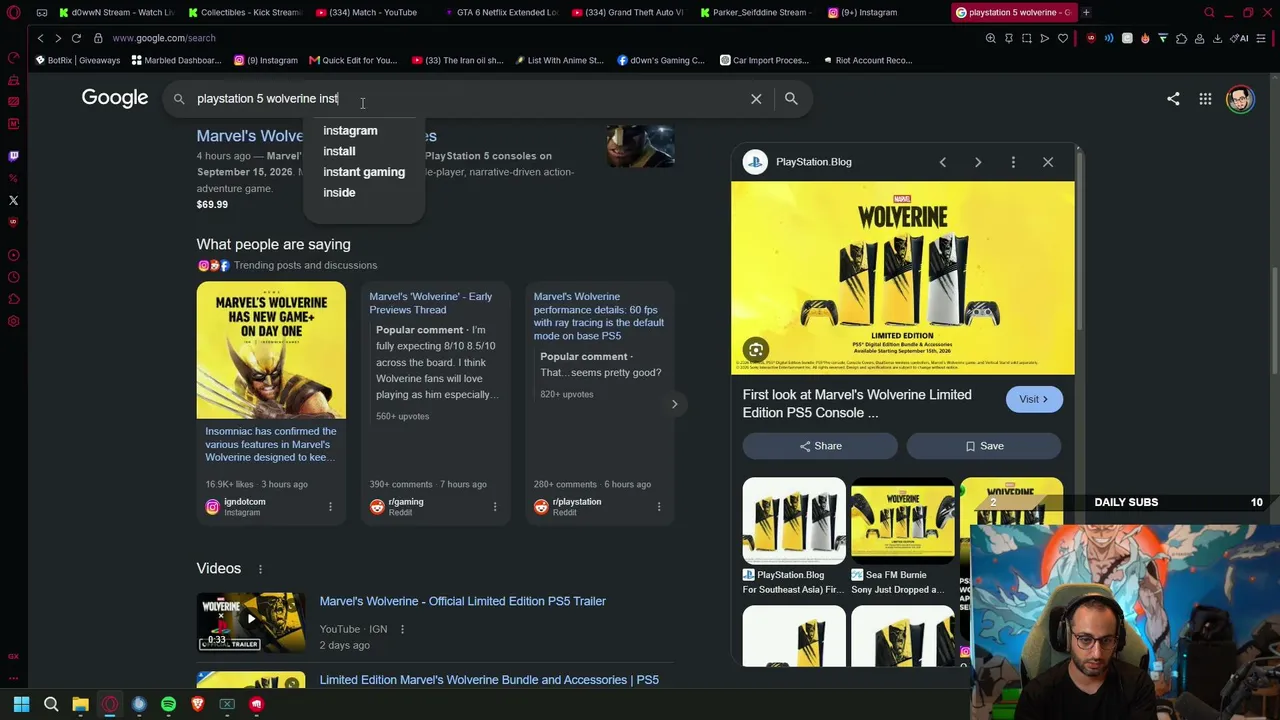Show next image in the preview panel
Viewport: 1280px width, 720px height.
click(978, 162)
